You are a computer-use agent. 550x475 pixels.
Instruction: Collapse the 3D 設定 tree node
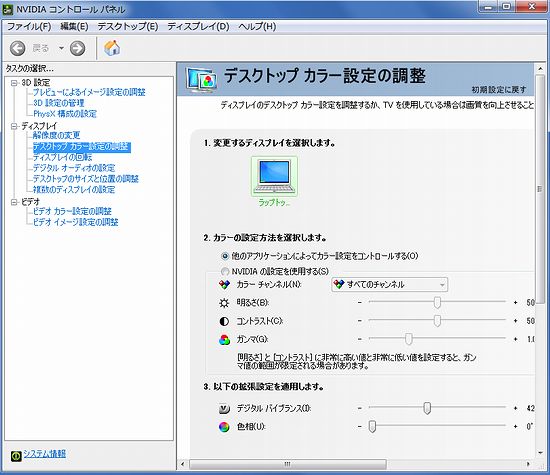pos(14,83)
